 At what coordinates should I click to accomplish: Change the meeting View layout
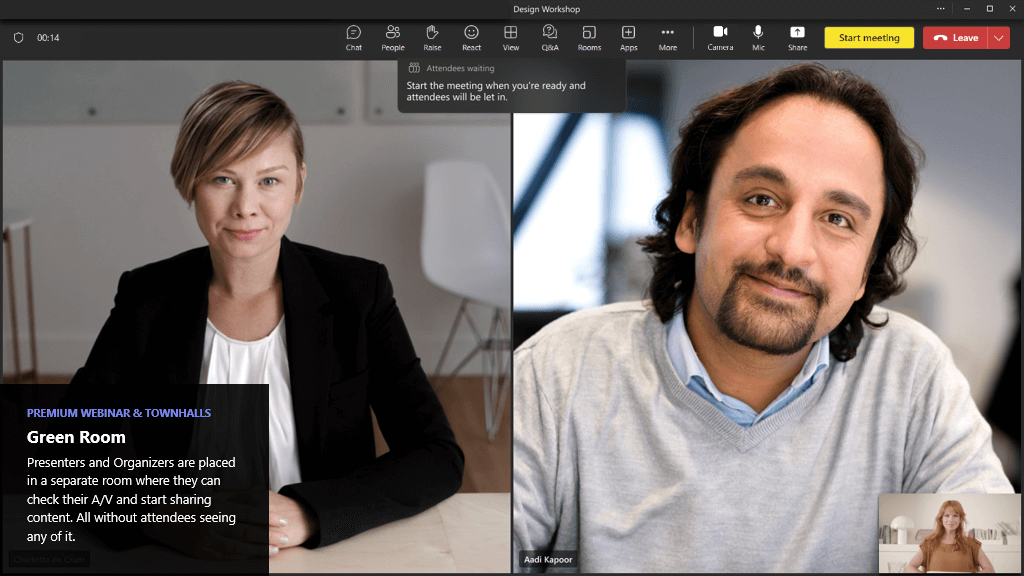pos(510,37)
